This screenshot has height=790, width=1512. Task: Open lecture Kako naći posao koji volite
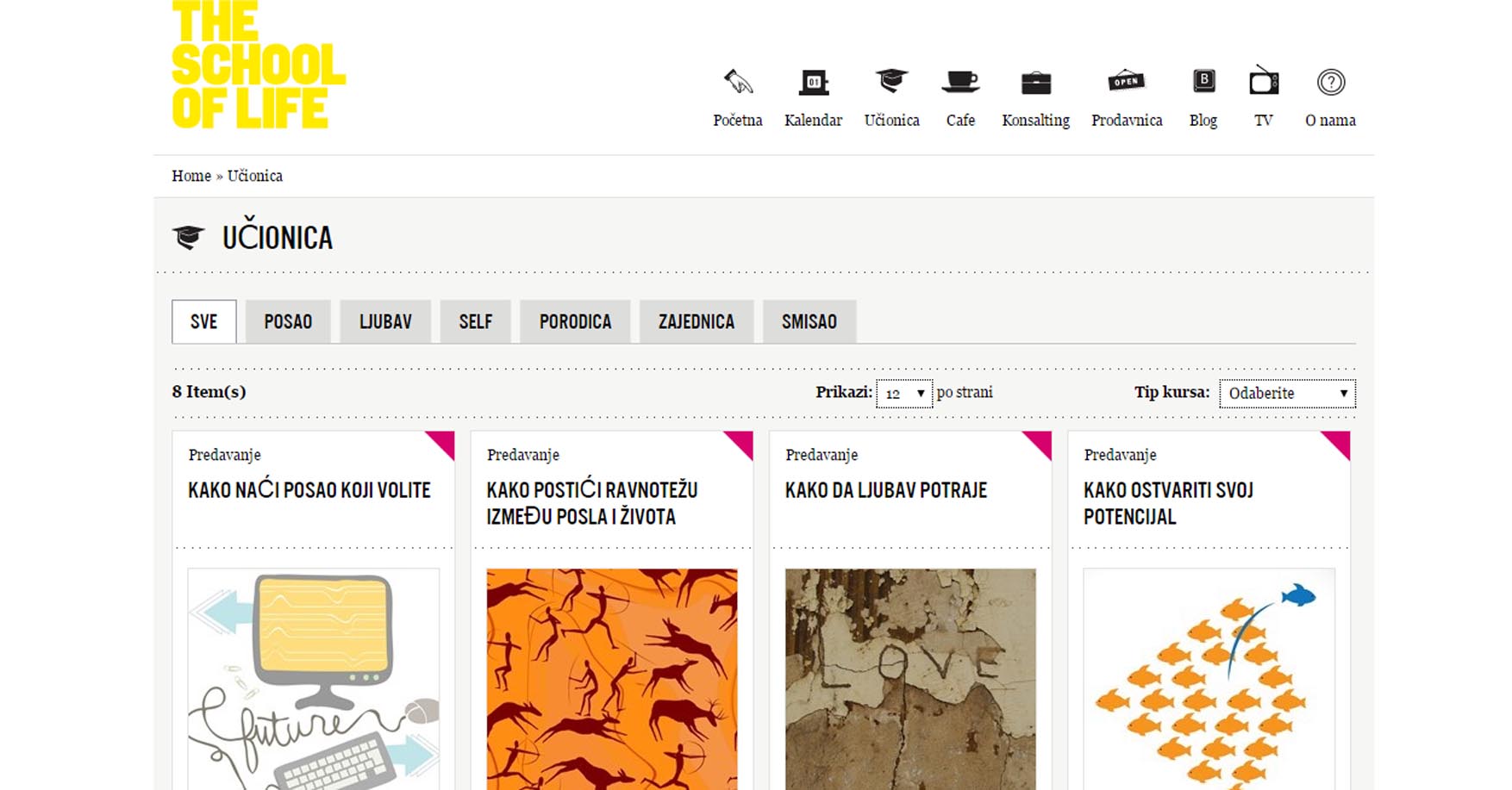coord(309,490)
